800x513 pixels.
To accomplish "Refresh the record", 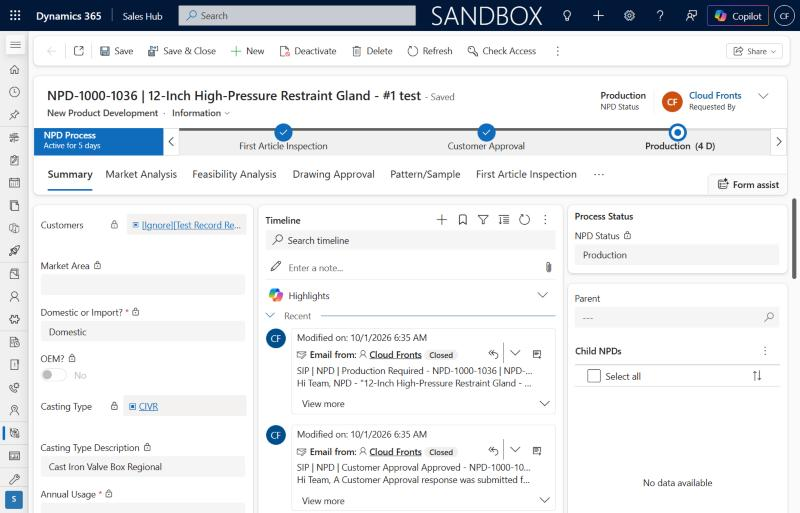I will click(x=430, y=51).
